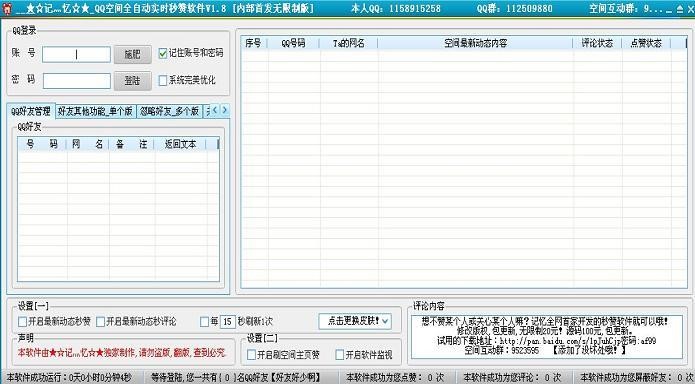Click the 等待登陆 friend count status entry
The height and width of the screenshot is (384, 695).
(x=235, y=378)
